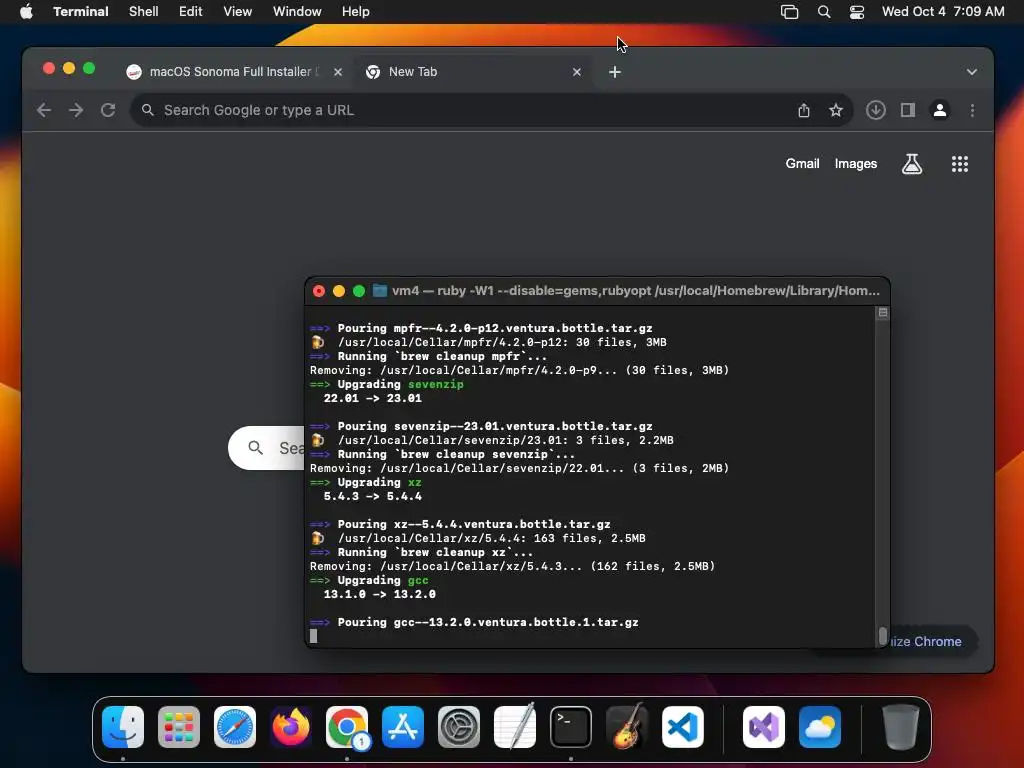Click the 'Upgrading xz' line in Terminal
The image size is (1024, 768).
(366, 483)
